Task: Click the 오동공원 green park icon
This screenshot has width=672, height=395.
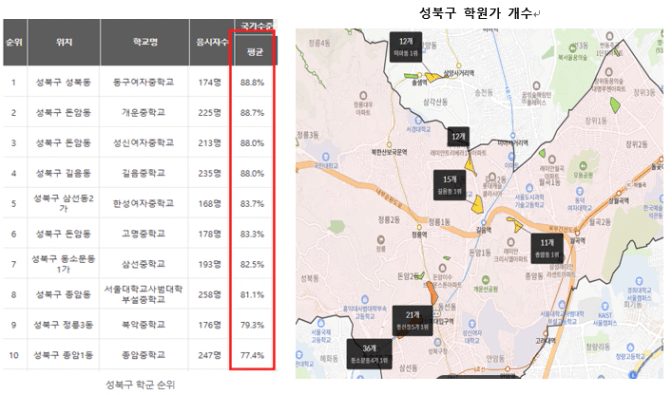Action: click(583, 166)
